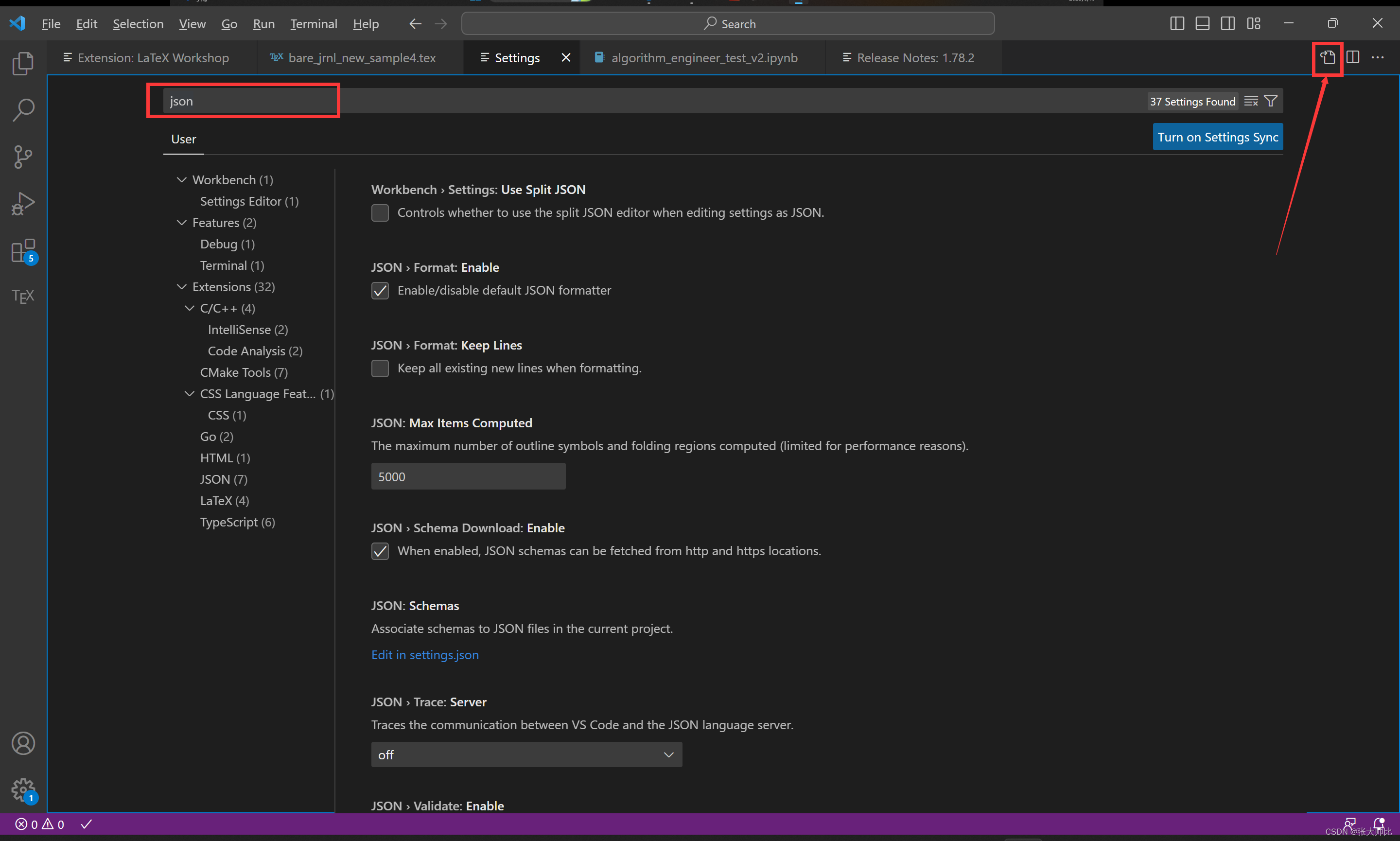Select CMake Tools (7) in settings tree

point(244,373)
